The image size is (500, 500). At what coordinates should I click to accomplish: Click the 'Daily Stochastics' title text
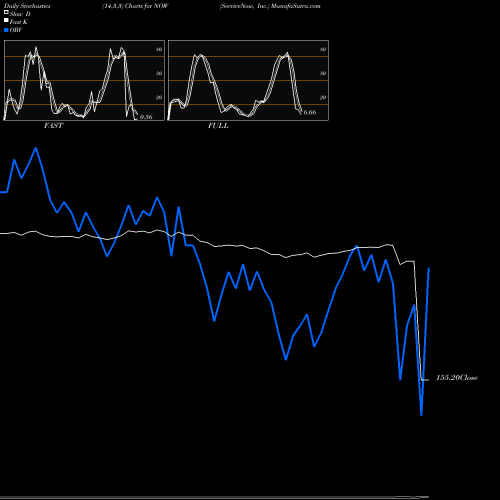(27, 6)
